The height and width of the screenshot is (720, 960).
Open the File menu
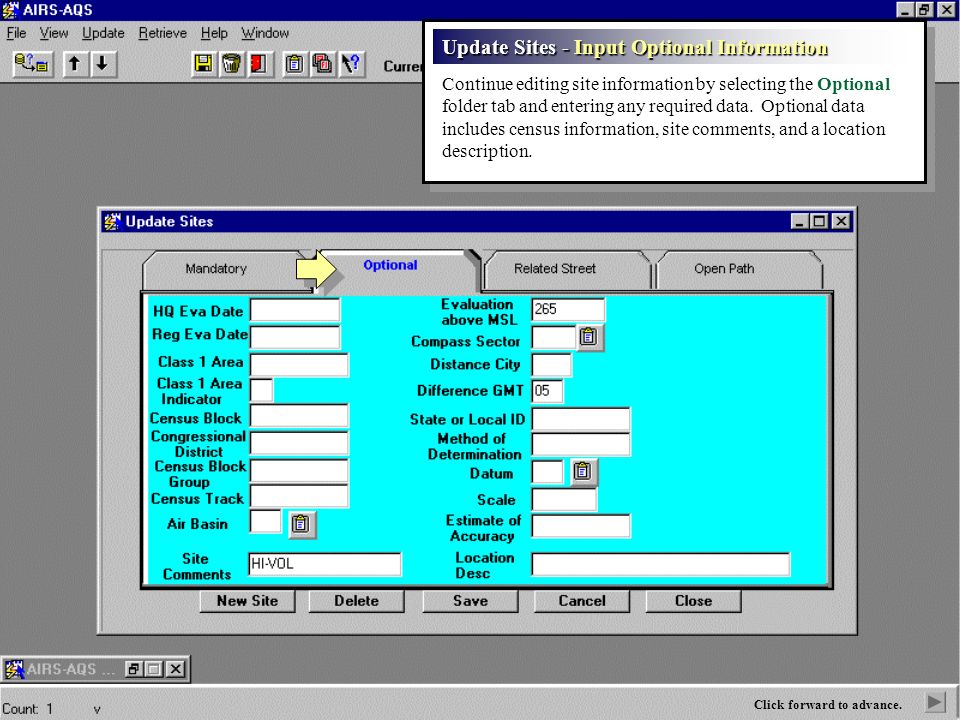click(x=17, y=33)
